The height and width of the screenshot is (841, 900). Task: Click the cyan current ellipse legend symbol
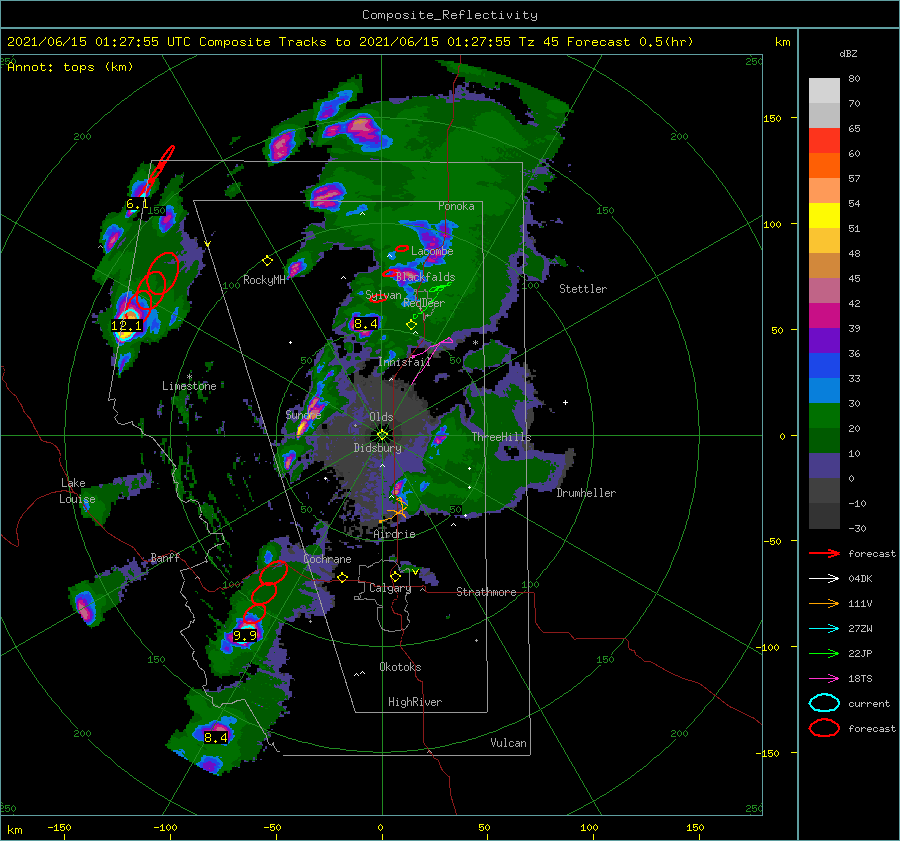coord(824,703)
